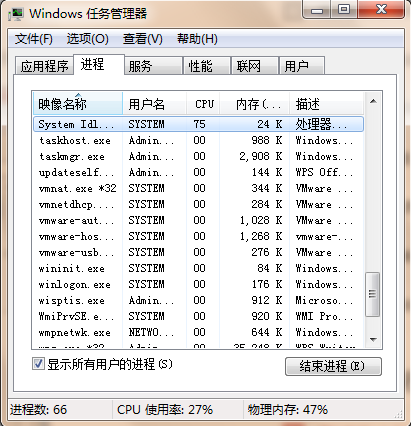Select the WmiPrvSE.e... process

pos(198,316)
